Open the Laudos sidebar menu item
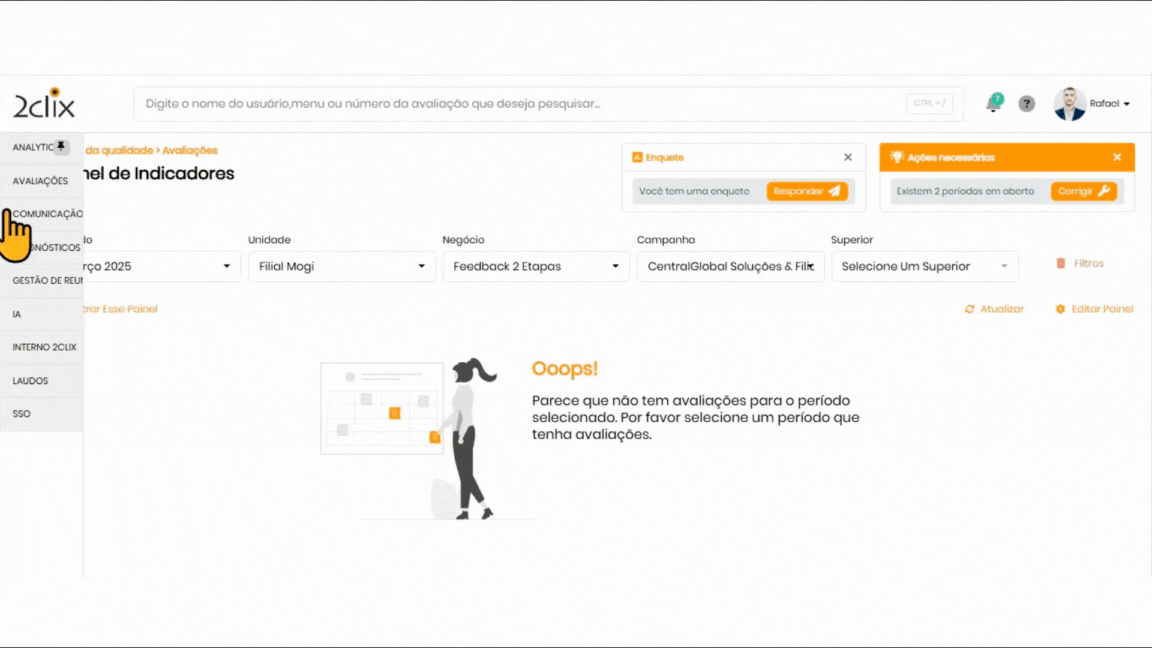1152x648 pixels. (x=31, y=381)
